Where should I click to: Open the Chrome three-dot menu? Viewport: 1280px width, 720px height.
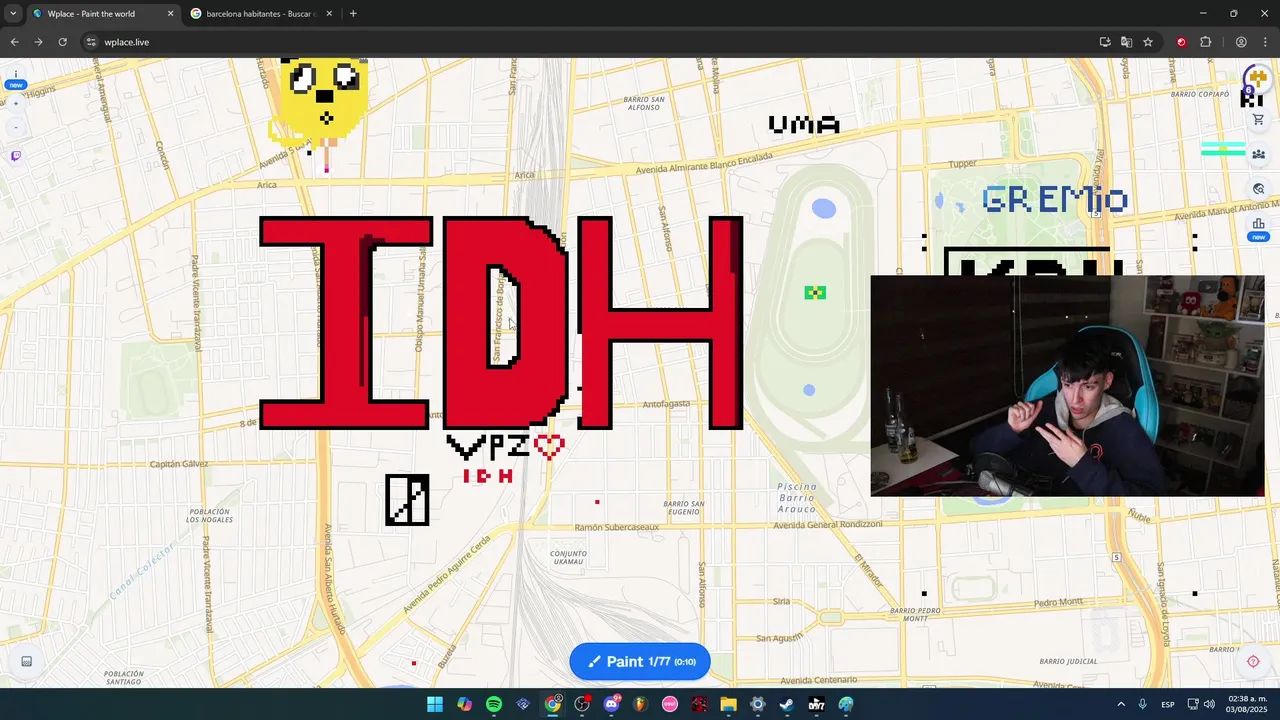(1265, 42)
